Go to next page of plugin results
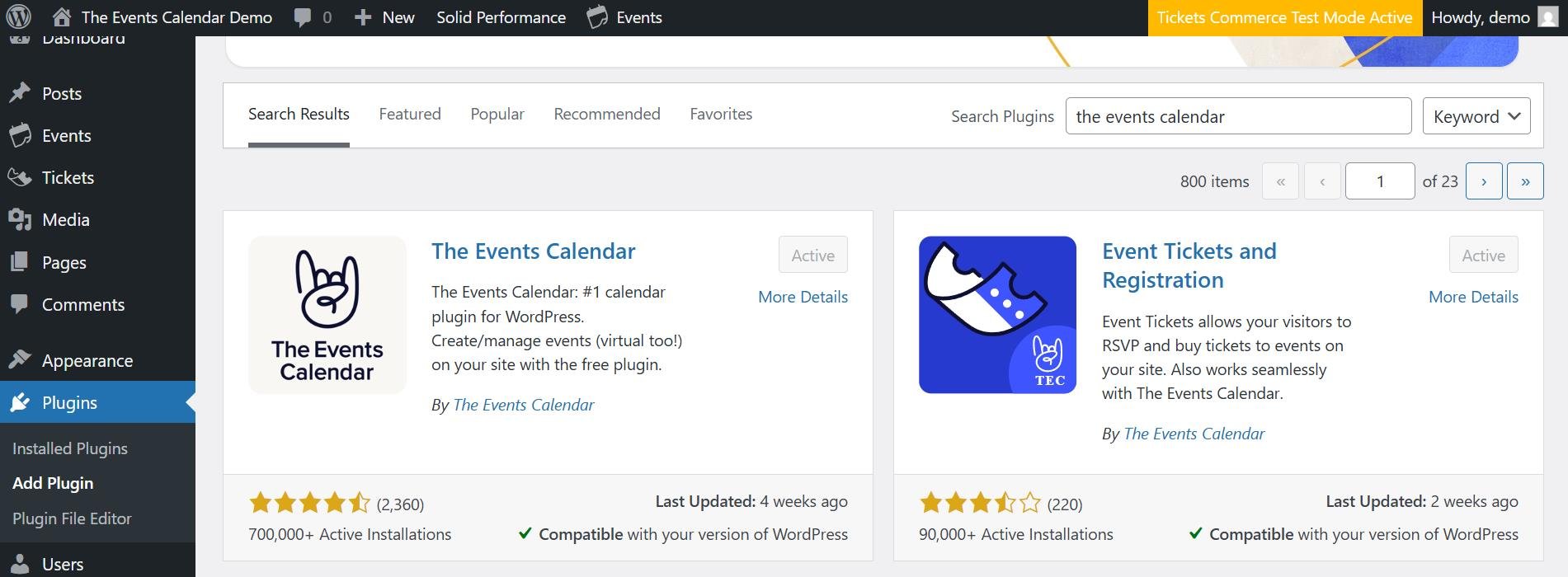The height and width of the screenshot is (577, 1568). coord(1483,181)
